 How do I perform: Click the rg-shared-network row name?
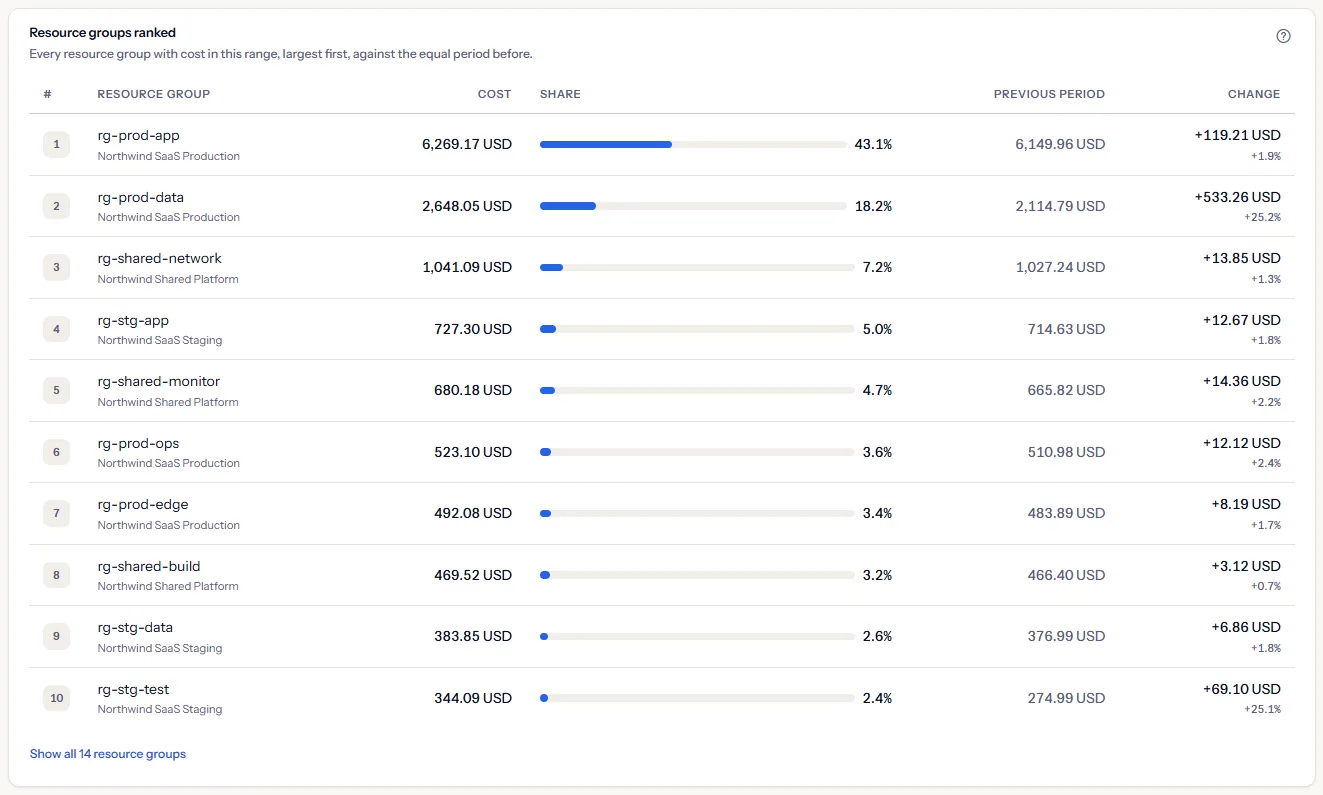tap(160, 258)
